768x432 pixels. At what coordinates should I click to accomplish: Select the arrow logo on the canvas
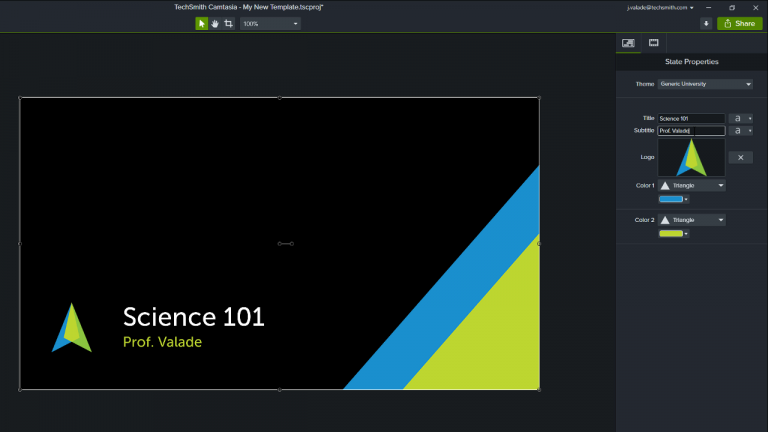tap(72, 327)
